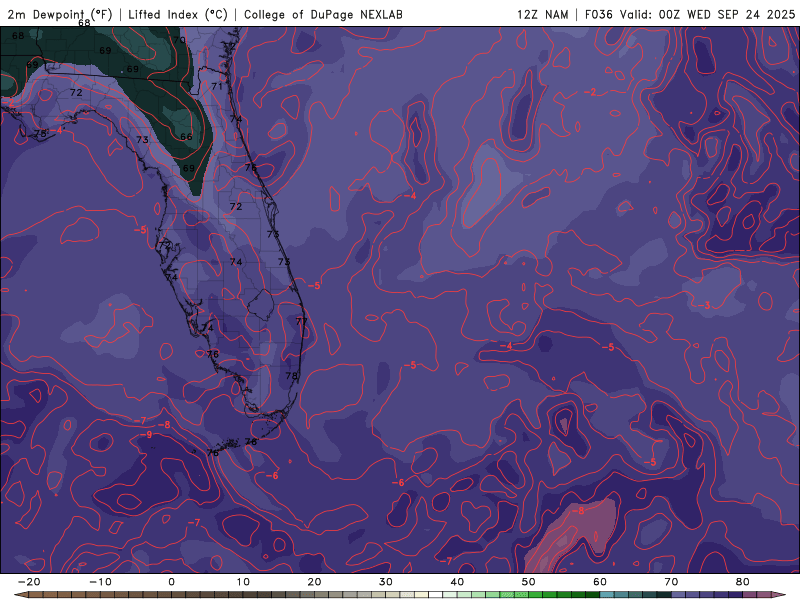Click the color scale's 70 label
Viewport: 800px width, 600px height.
point(671,582)
